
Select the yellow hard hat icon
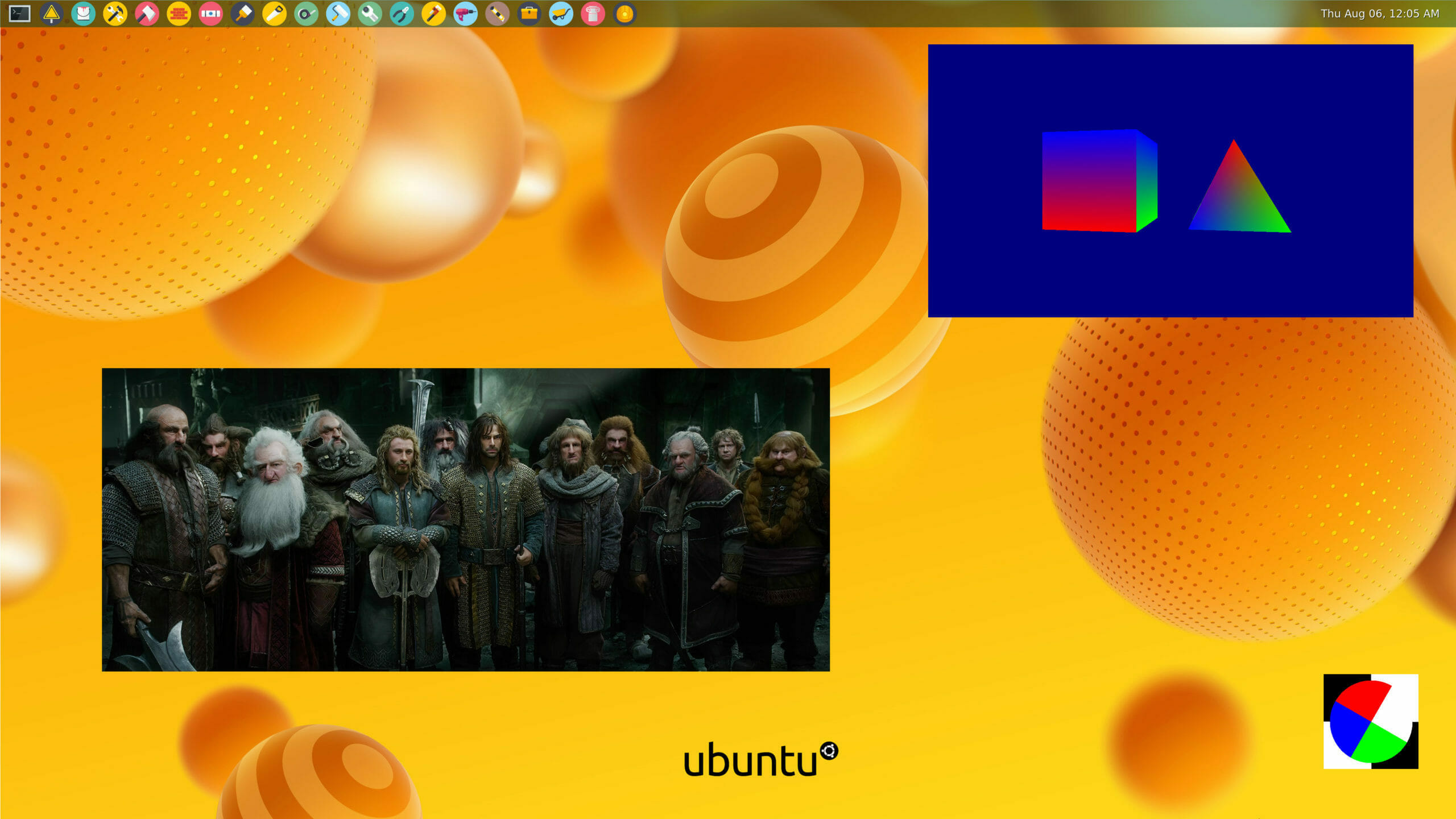(x=624, y=14)
